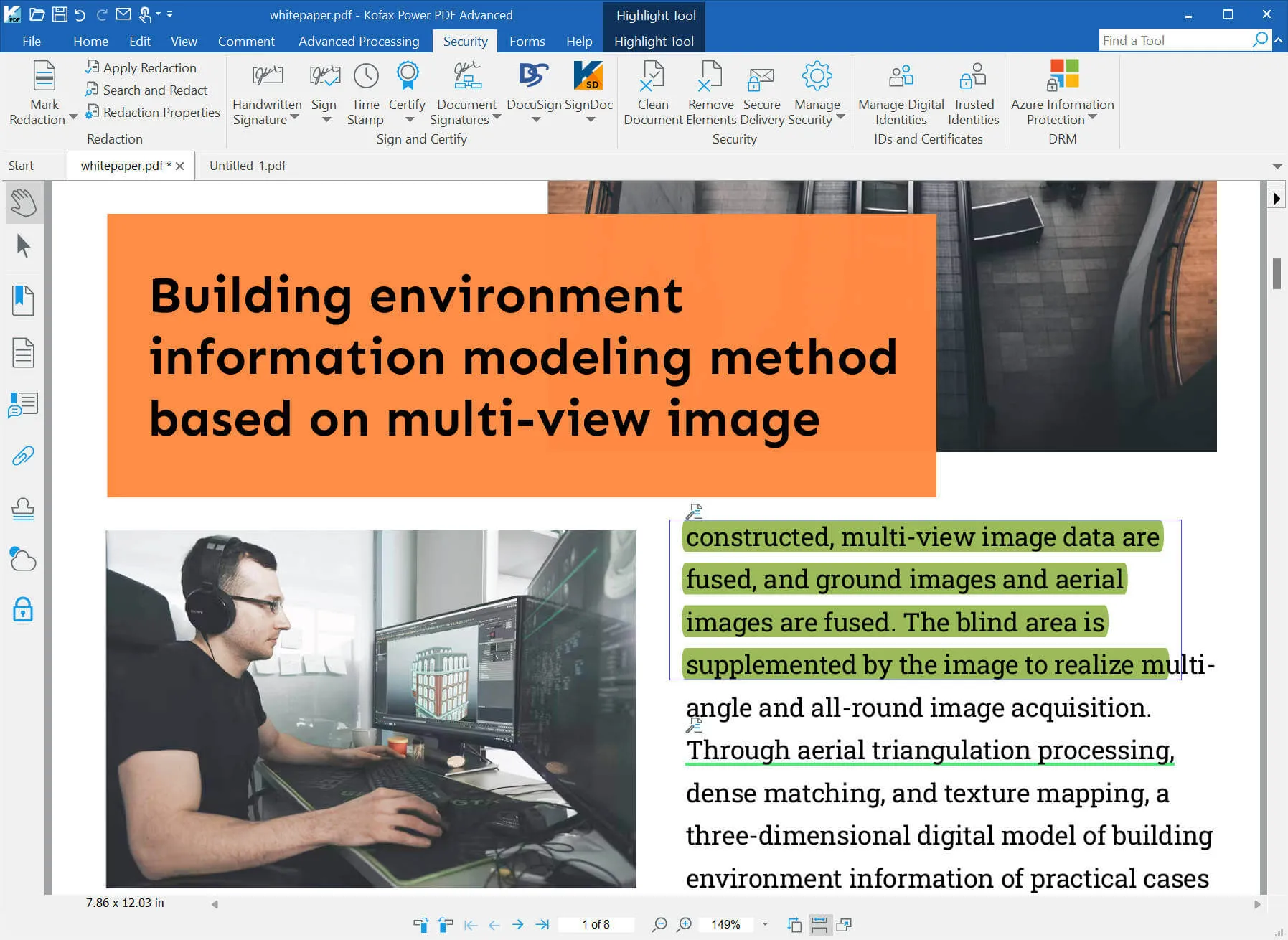Viewport: 1288px width, 940px height.
Task: Select the Hand tool in left sidebar
Action: 23,203
